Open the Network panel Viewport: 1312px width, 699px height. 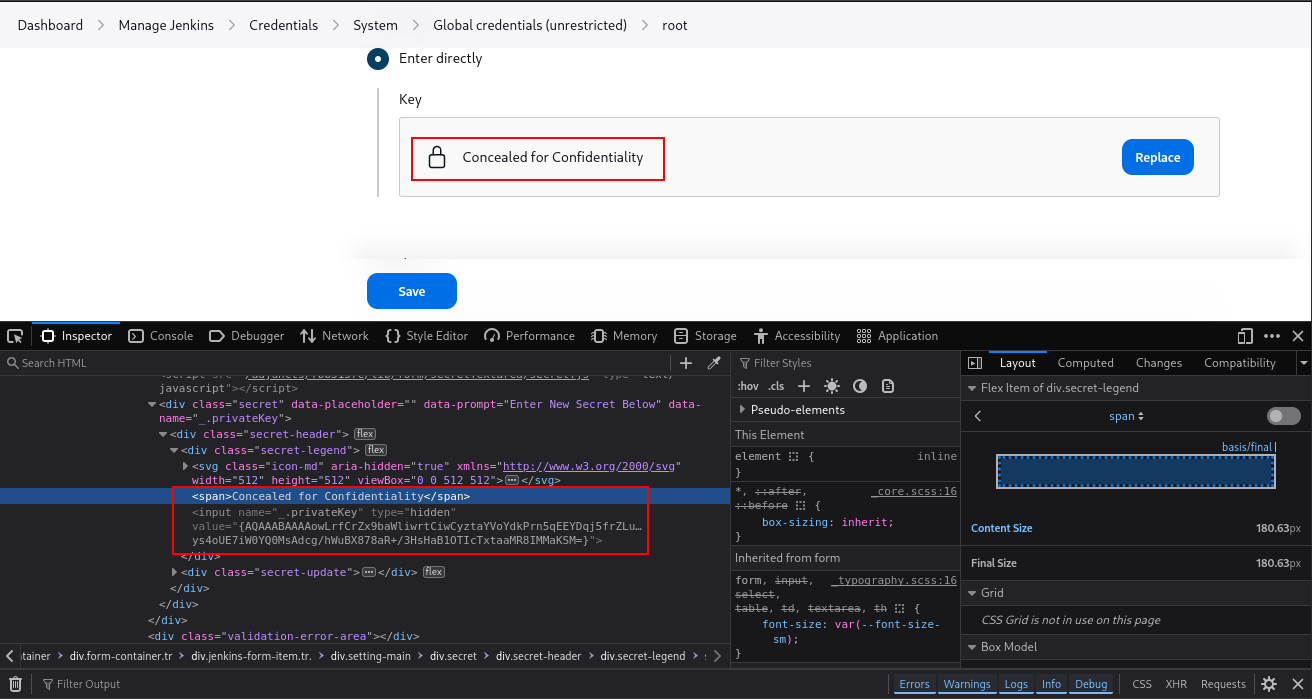[x=334, y=336]
